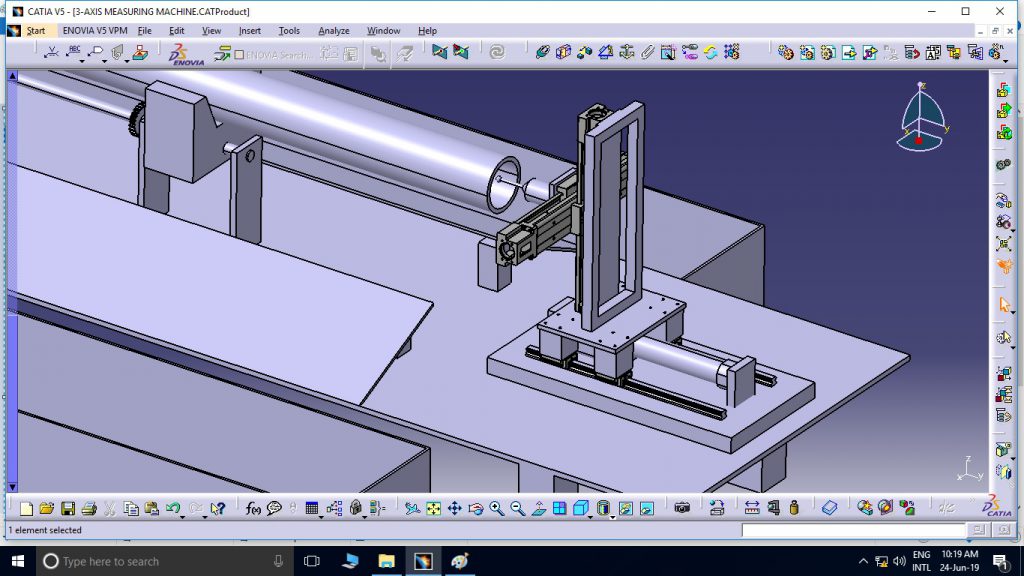Click the New document icon
This screenshot has width=1024, height=576.
[26, 508]
